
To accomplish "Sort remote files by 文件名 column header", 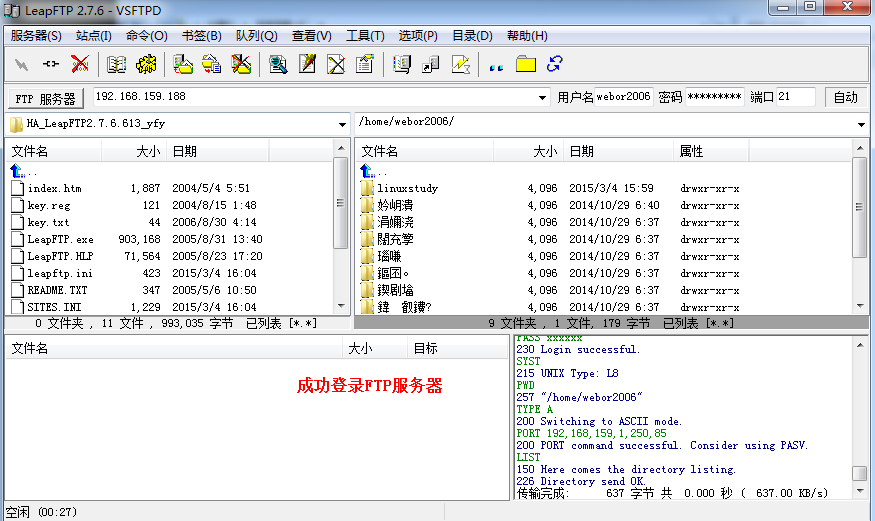I will tap(425, 151).
